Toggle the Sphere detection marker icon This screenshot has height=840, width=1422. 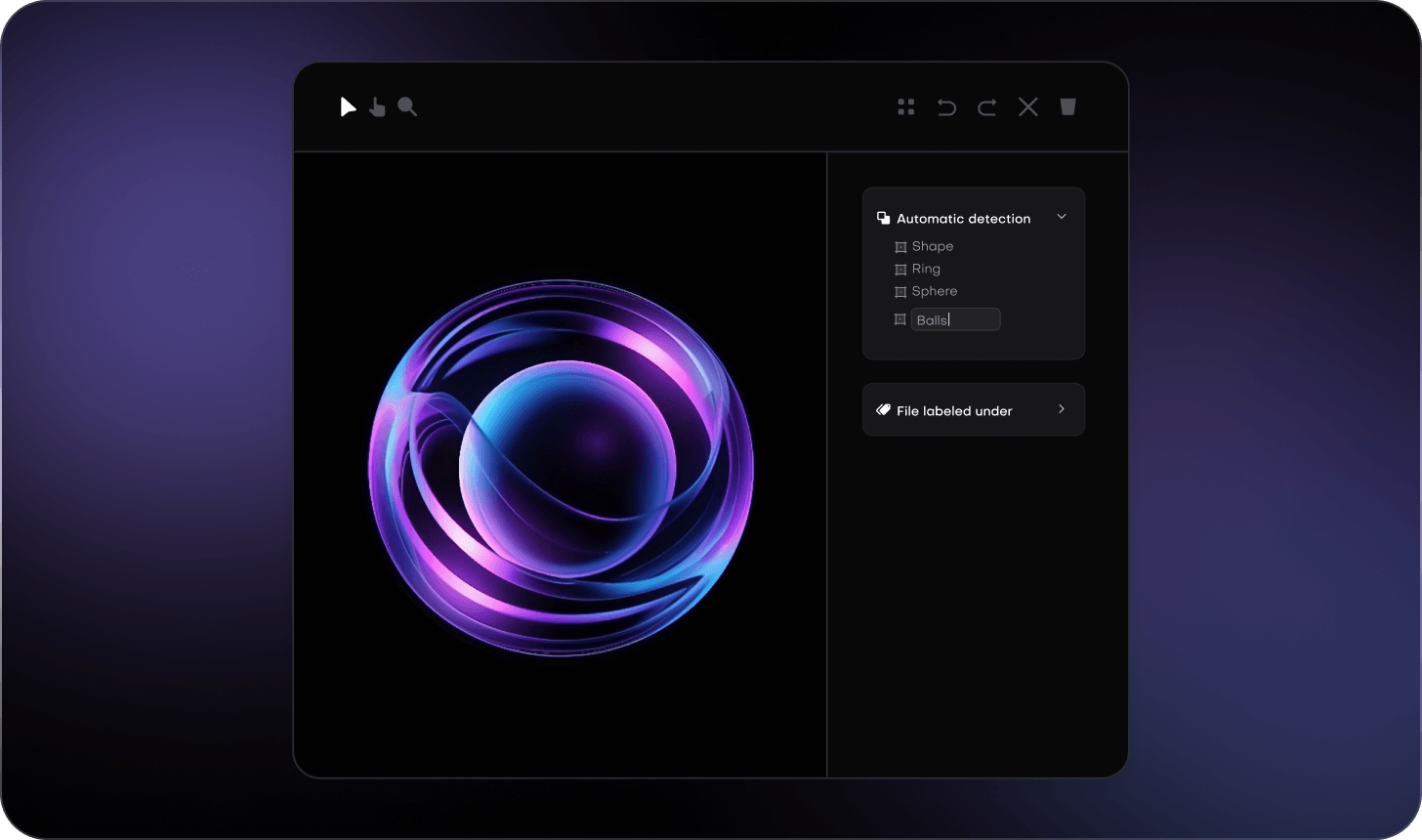tap(899, 291)
